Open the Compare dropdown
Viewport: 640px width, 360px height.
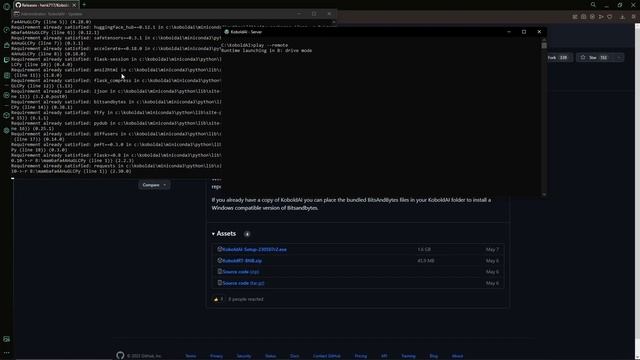click(x=154, y=185)
